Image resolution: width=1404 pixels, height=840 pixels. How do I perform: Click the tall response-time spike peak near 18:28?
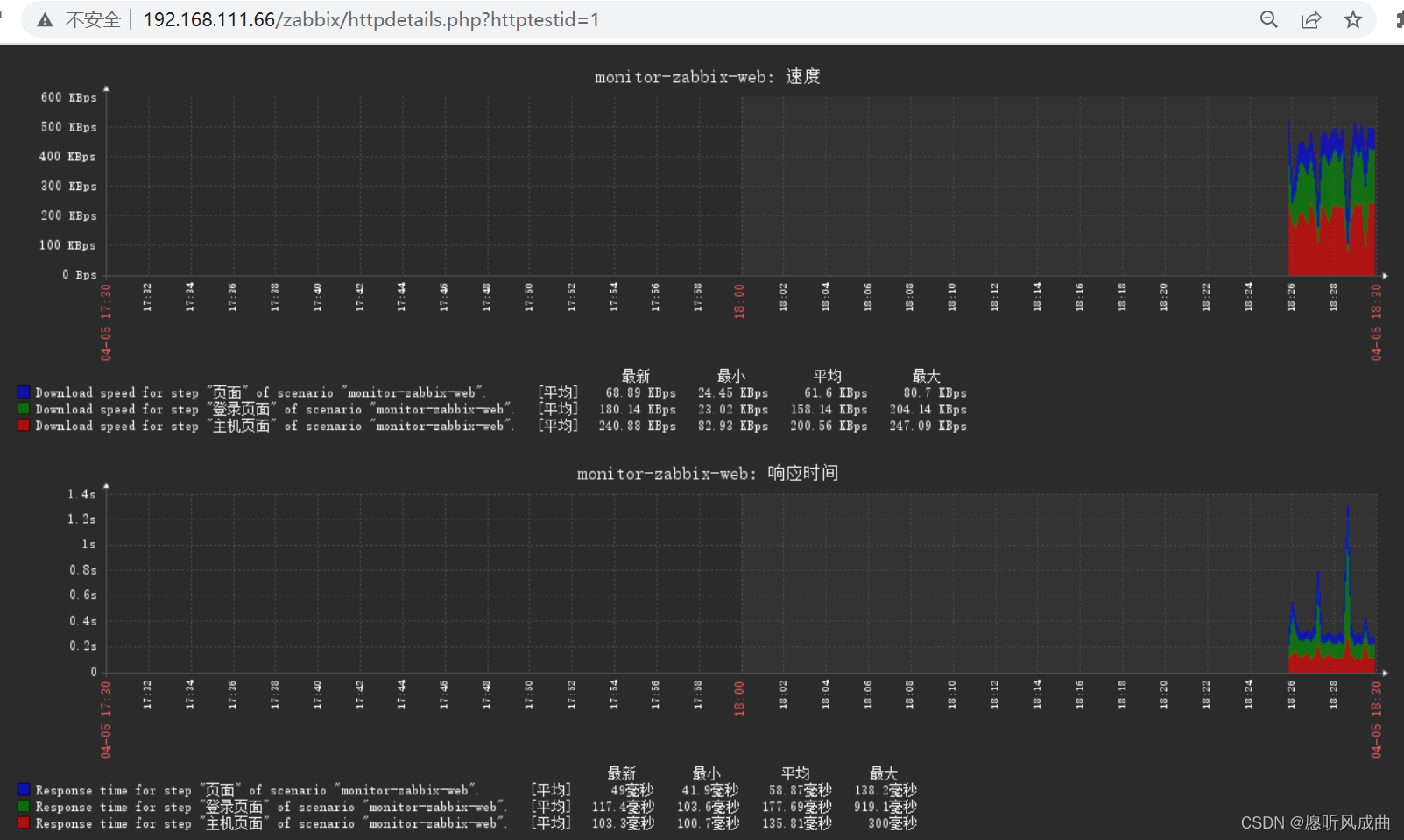[1347, 508]
